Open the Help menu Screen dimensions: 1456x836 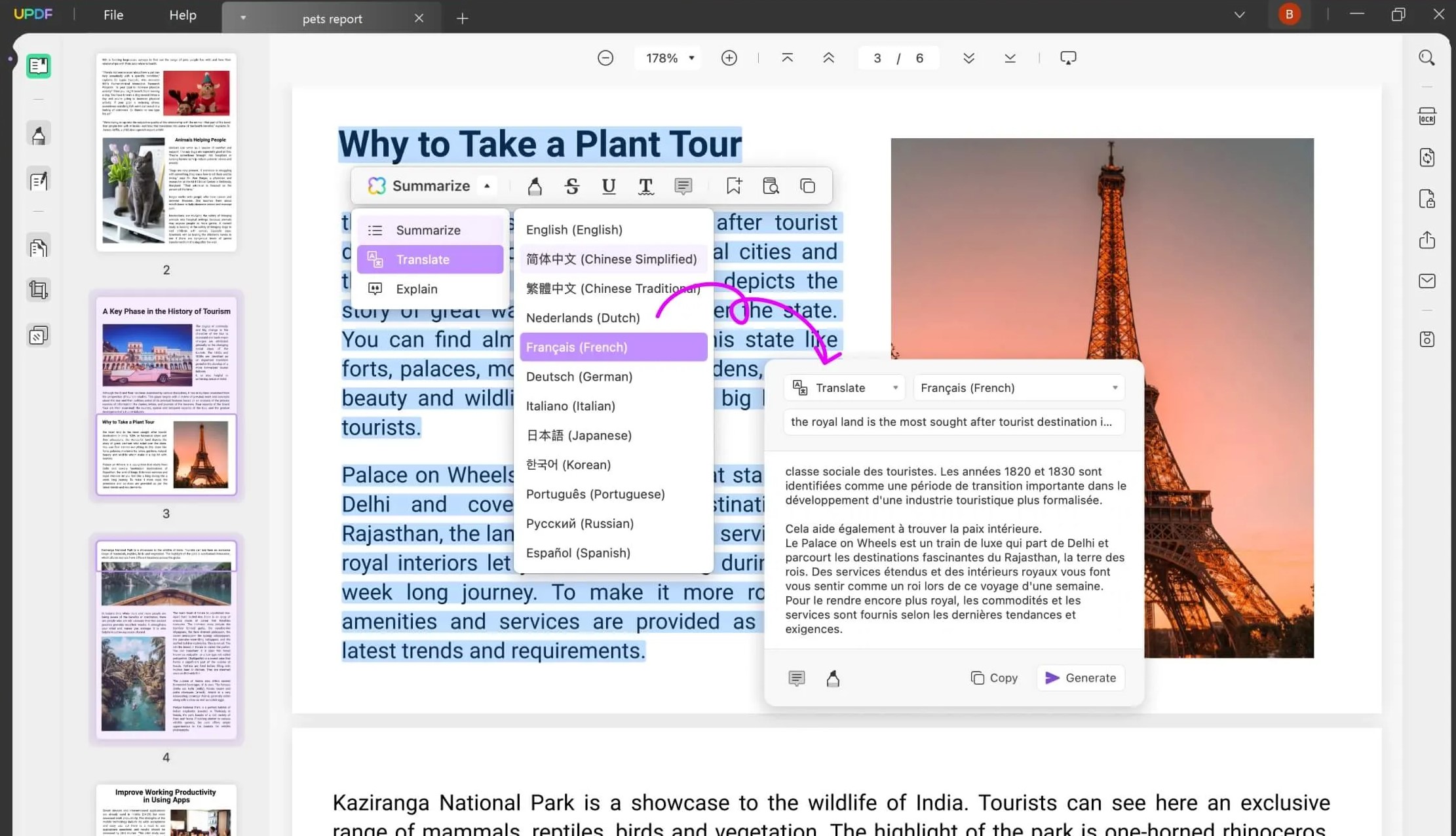point(183,14)
